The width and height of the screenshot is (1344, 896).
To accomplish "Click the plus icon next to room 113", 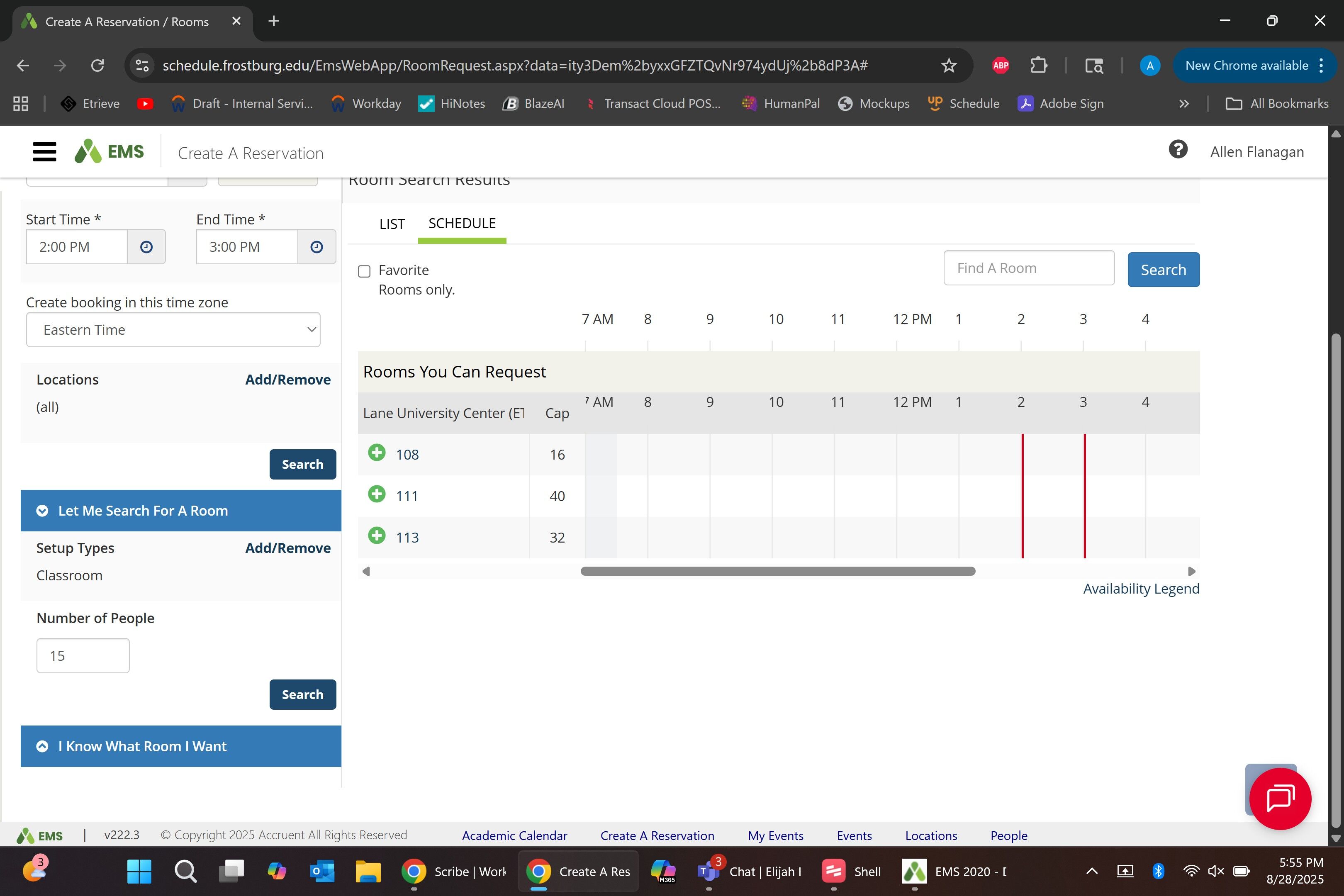I will point(377,536).
